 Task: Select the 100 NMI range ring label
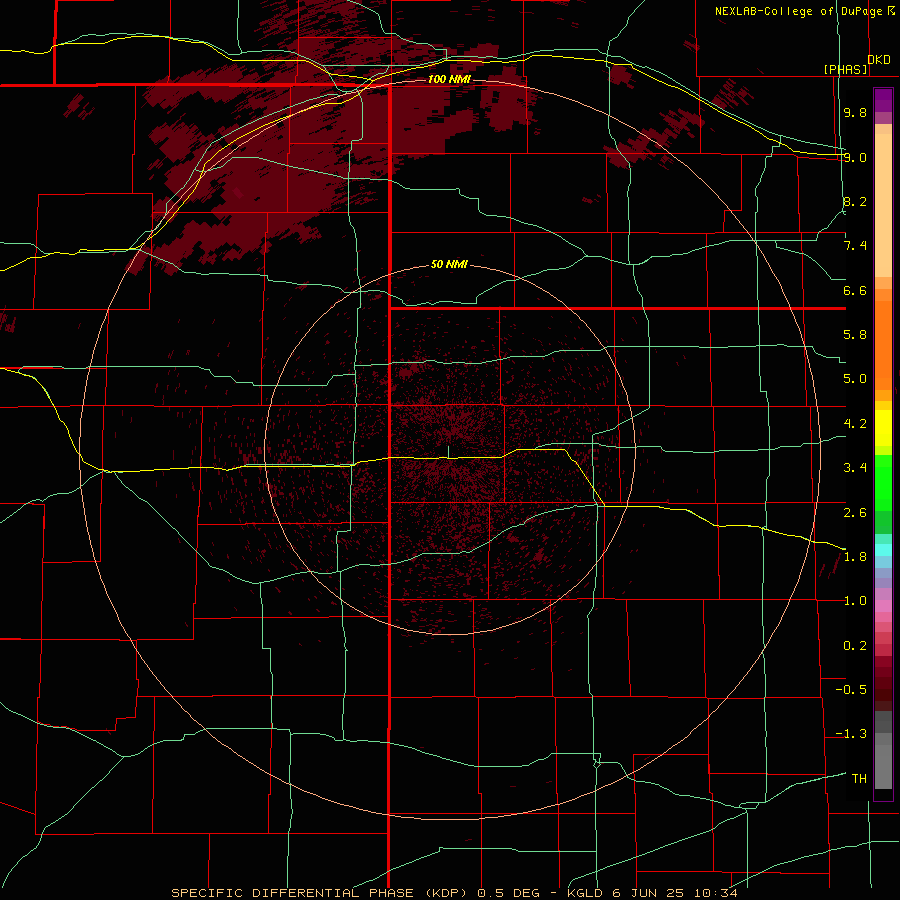pyautogui.click(x=449, y=79)
